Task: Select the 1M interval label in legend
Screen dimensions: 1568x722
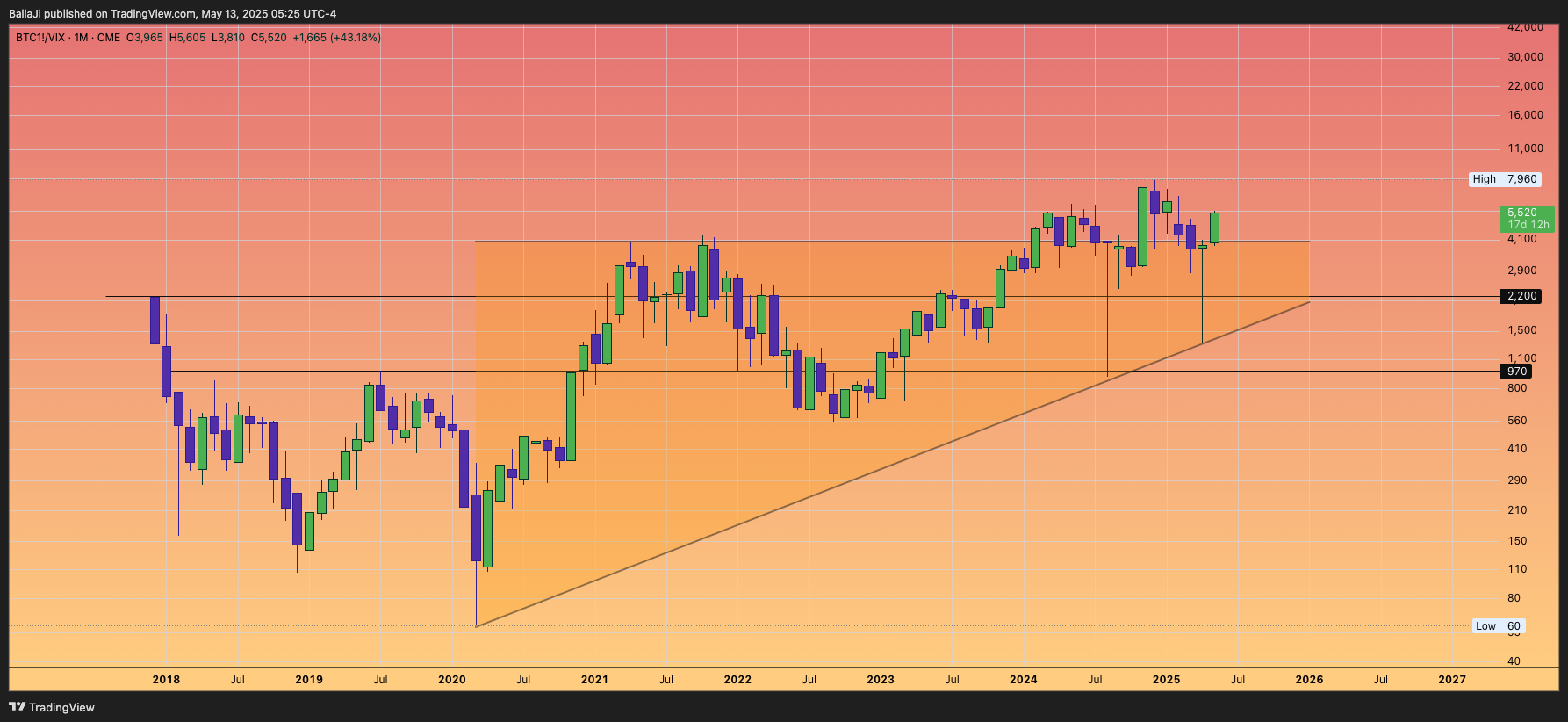Action: pyautogui.click(x=81, y=38)
